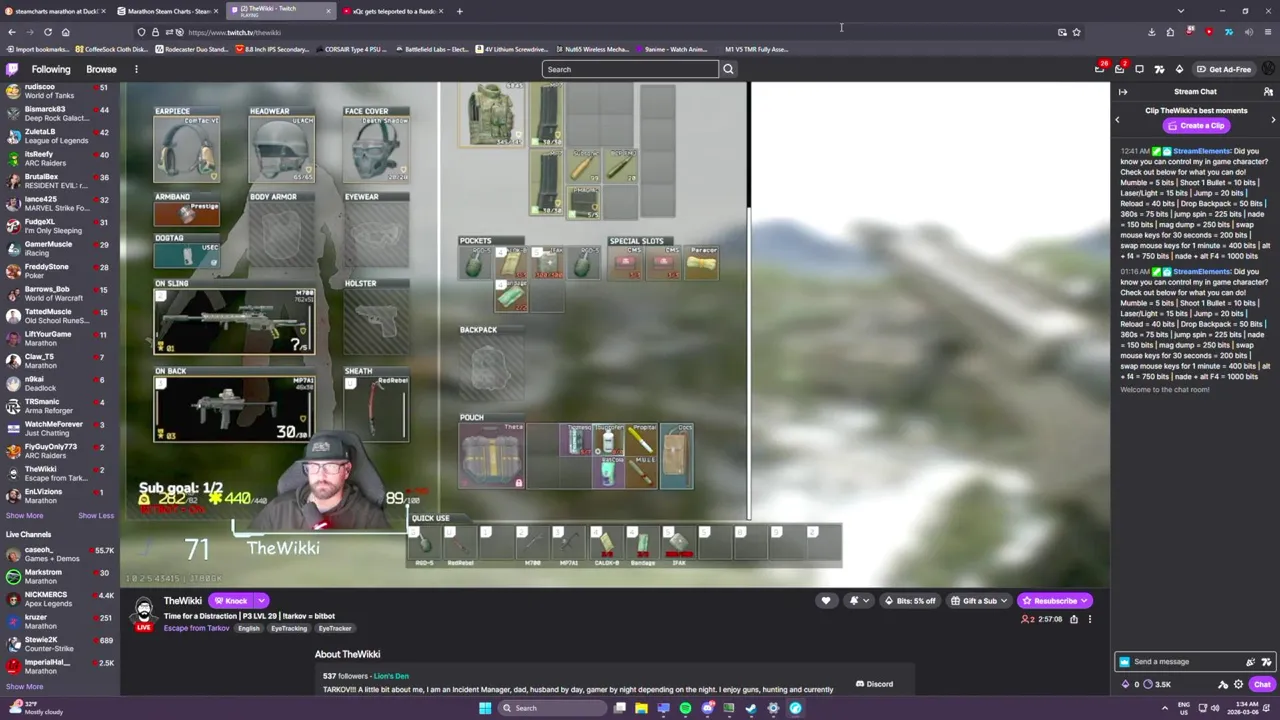1280x720 pixels.
Task: Open the mod tools sword icon in chat
Action: coord(1222,684)
